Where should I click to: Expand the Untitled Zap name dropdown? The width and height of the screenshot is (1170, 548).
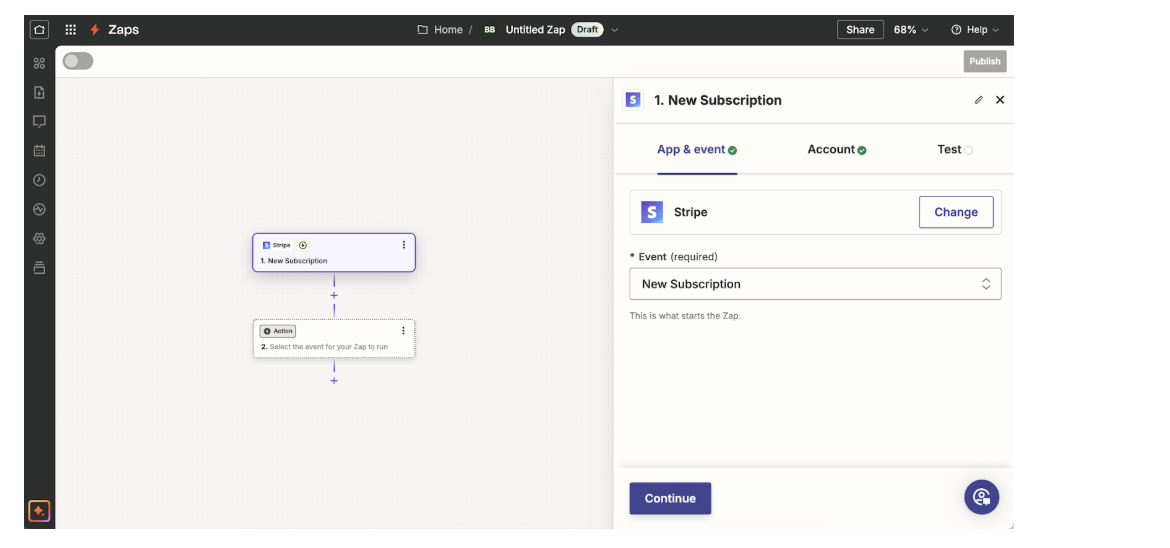[x=615, y=30]
